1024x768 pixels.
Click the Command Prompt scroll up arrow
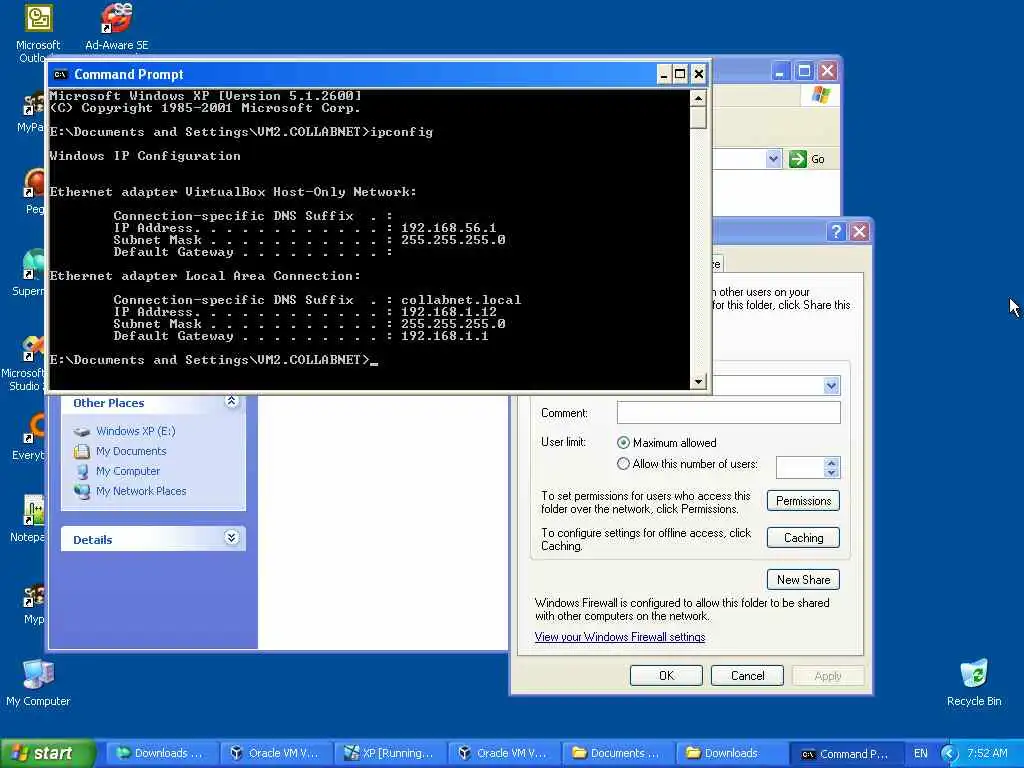point(698,99)
